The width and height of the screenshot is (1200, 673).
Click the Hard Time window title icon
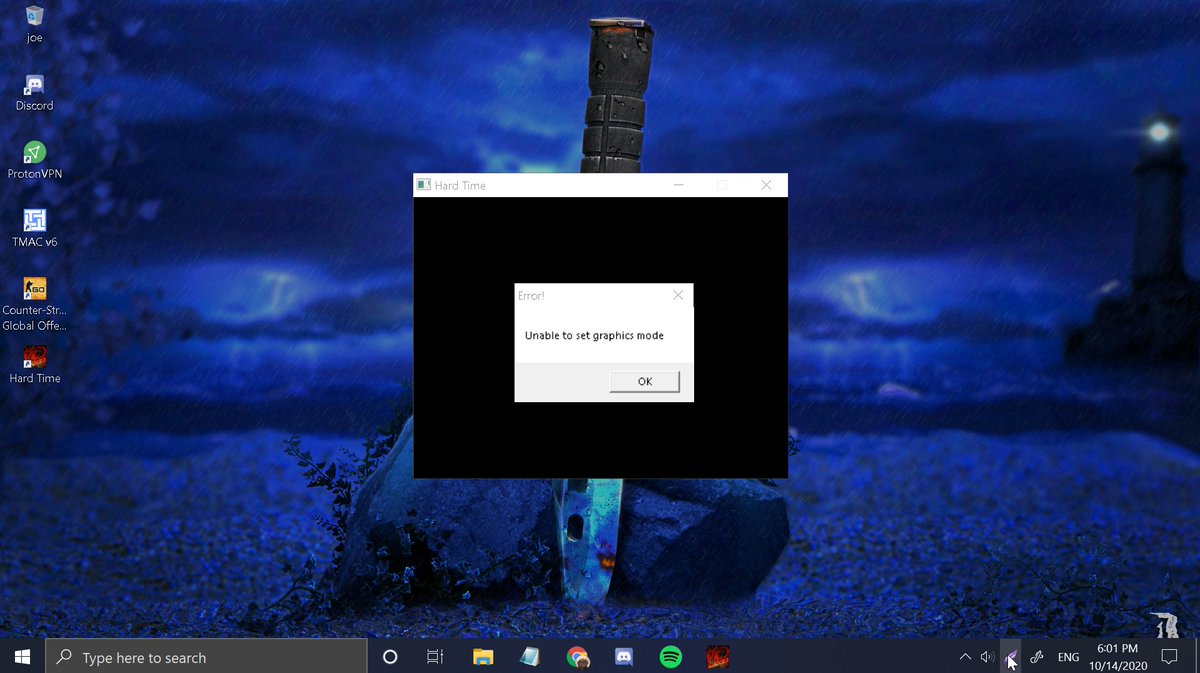424,185
